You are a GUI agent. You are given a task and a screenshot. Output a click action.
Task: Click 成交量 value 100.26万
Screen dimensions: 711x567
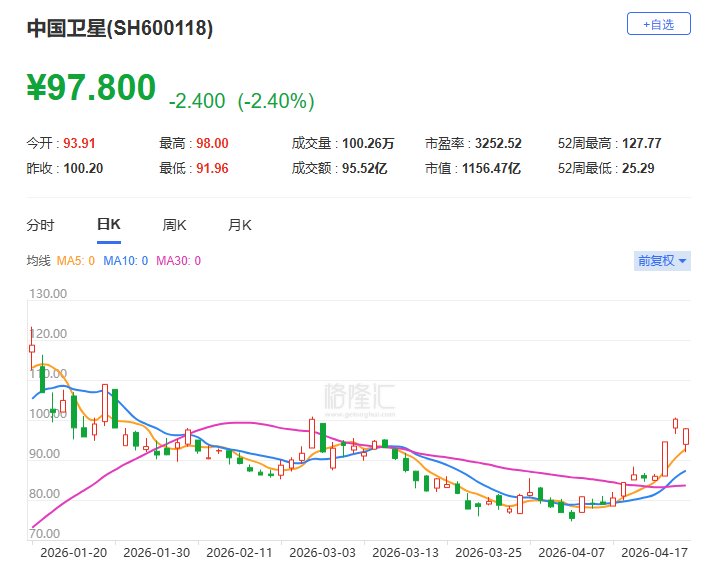click(x=368, y=143)
